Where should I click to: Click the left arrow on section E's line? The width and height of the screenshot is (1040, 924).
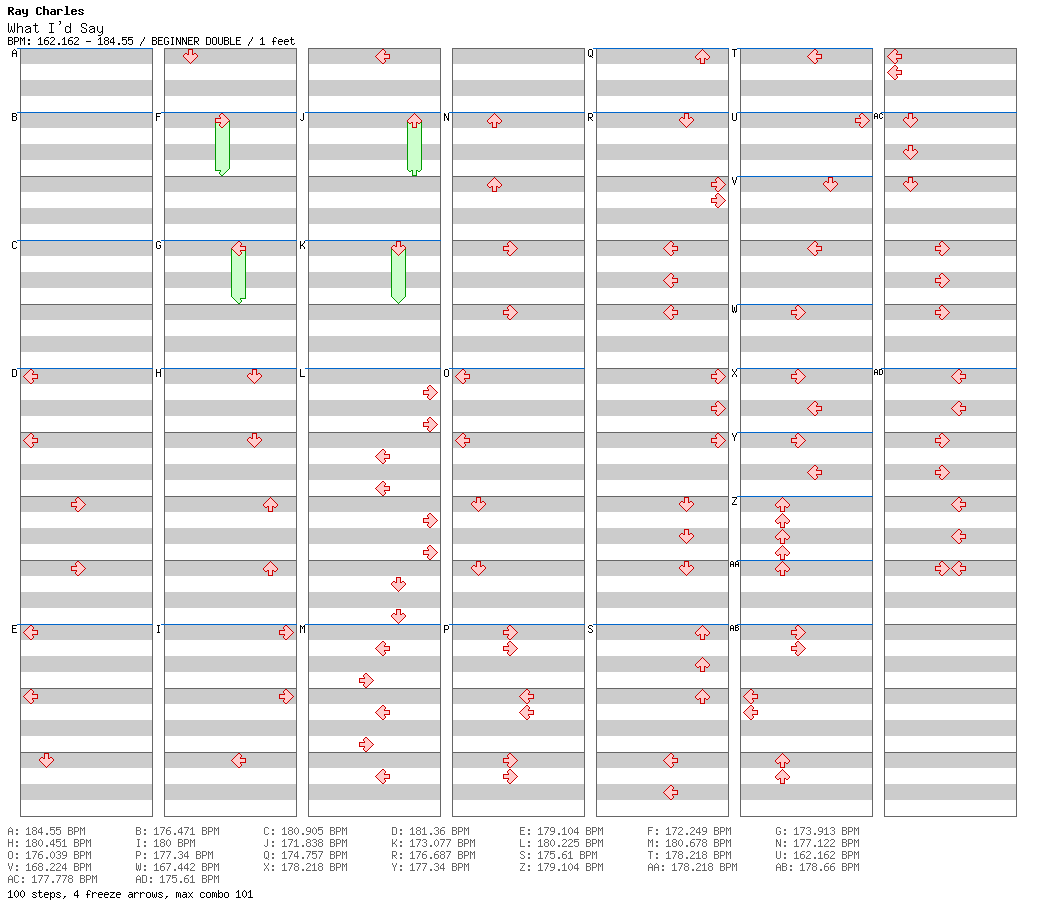coord(31,633)
